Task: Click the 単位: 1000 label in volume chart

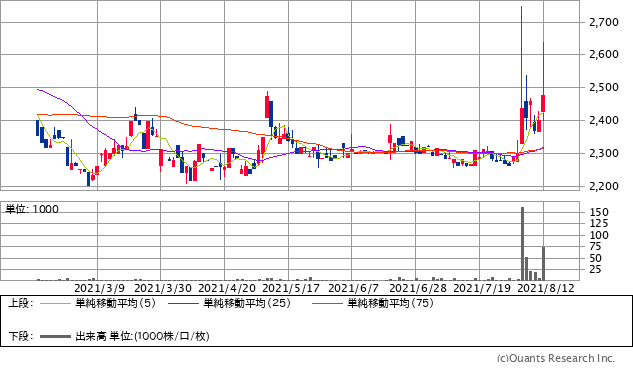Action: pos(32,209)
